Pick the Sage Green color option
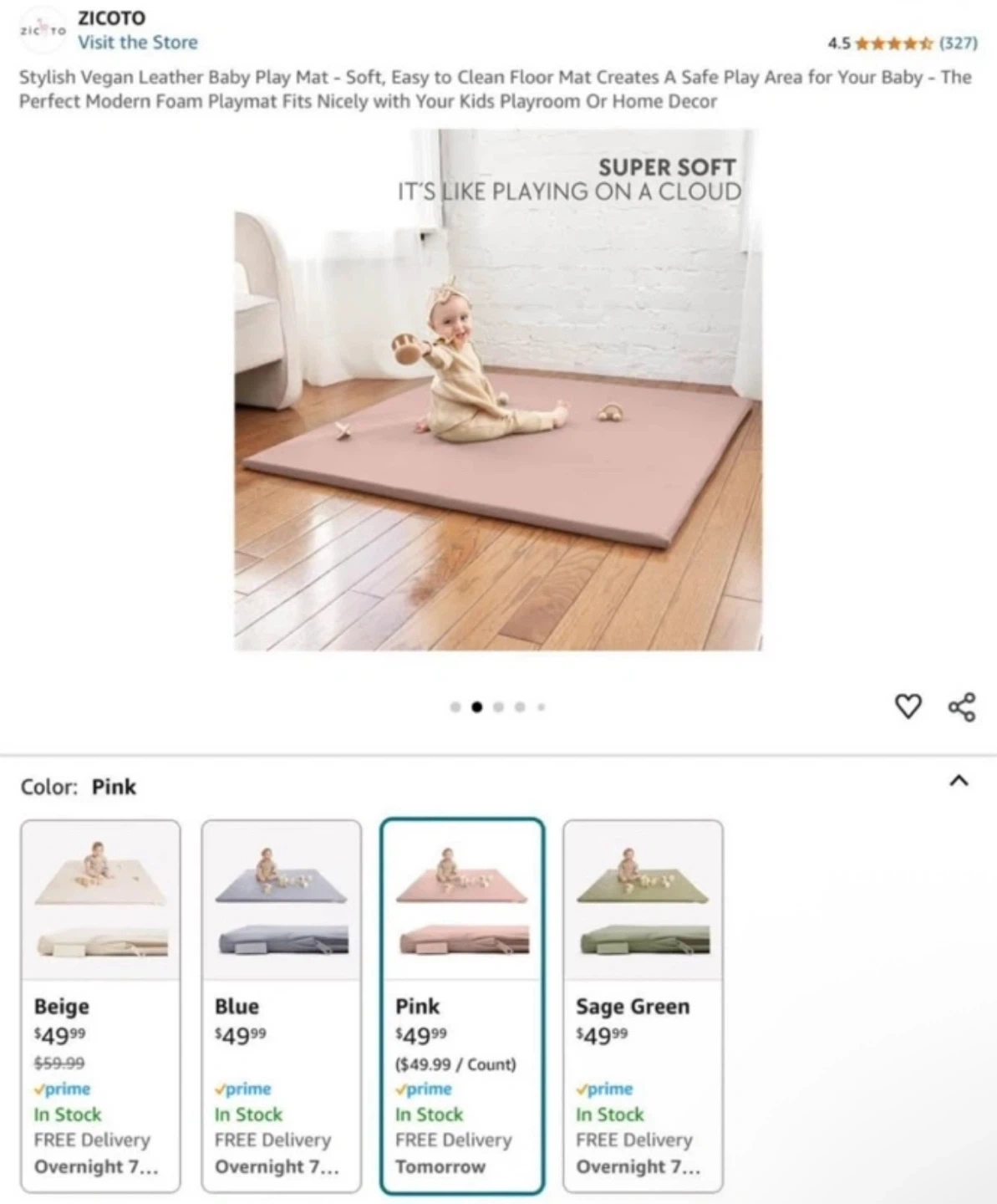997x1204 pixels. 643,1006
